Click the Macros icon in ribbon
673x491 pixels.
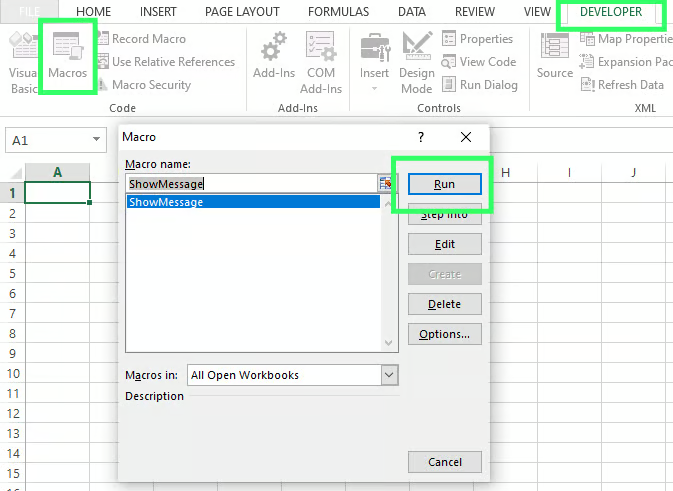pyautogui.click(x=68, y=60)
